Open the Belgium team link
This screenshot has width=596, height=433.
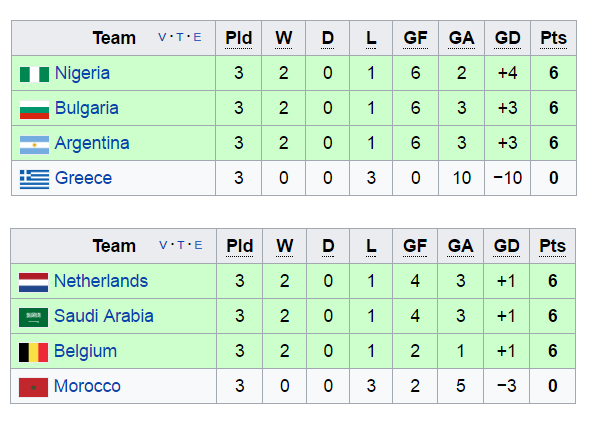point(86,351)
